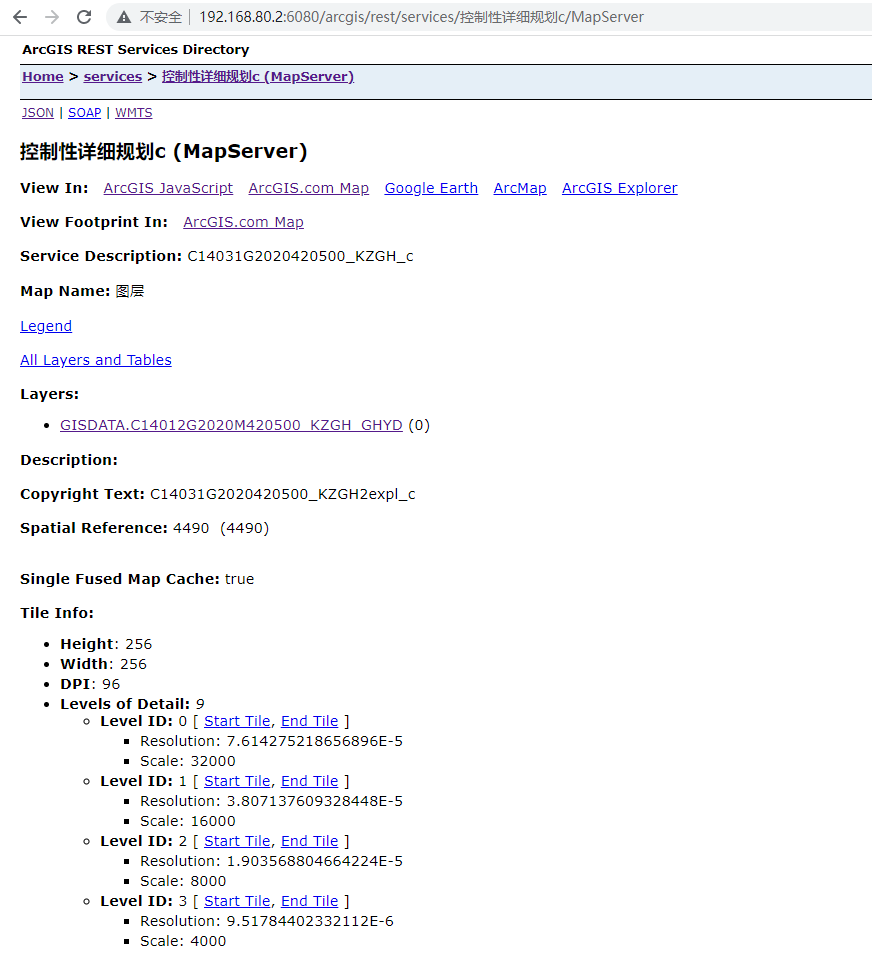Open Start Tile for Level ID 2
Image resolution: width=872 pixels, height=953 pixels.
(237, 842)
